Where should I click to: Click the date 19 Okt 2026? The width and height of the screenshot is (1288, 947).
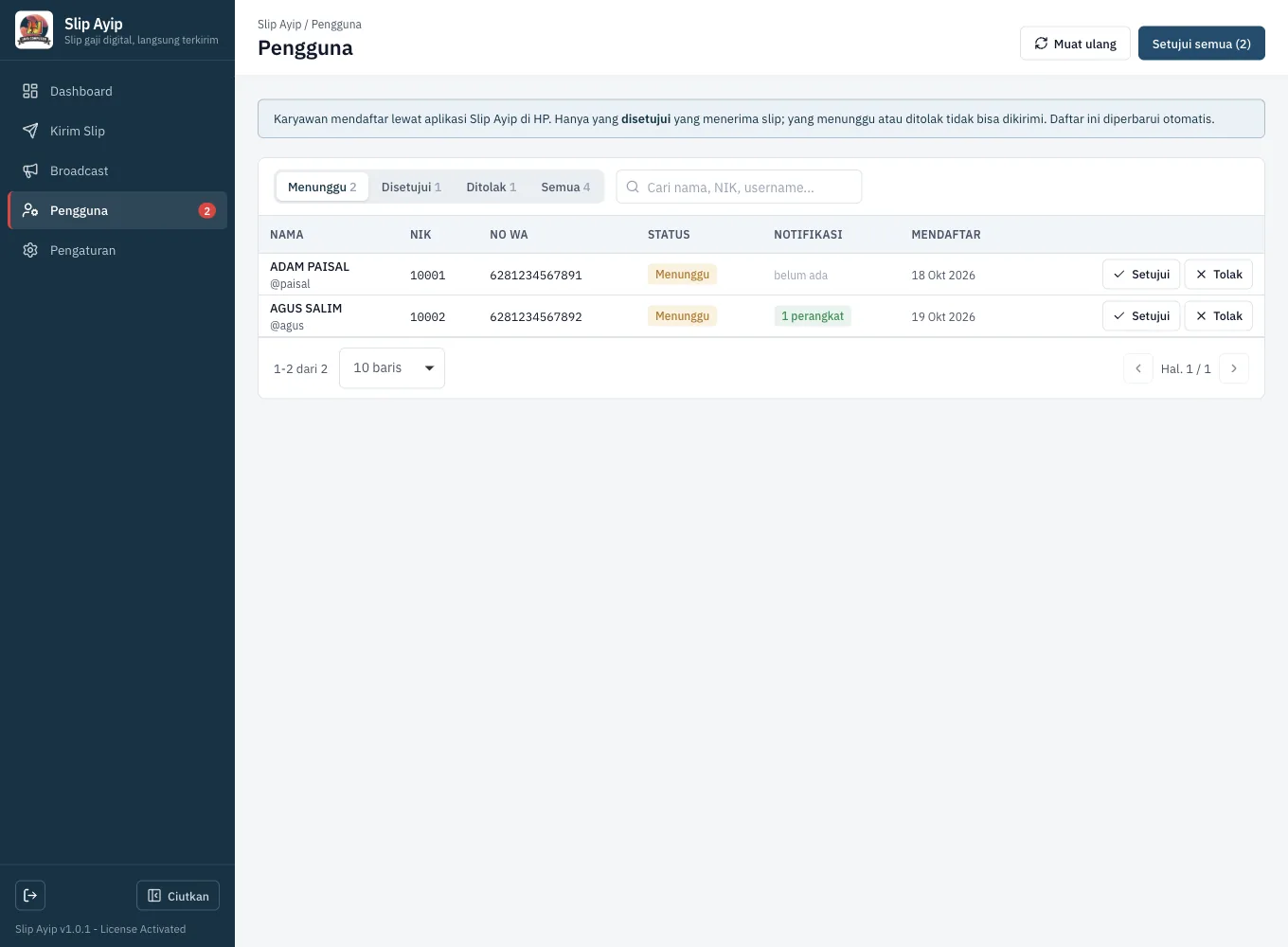[943, 316]
